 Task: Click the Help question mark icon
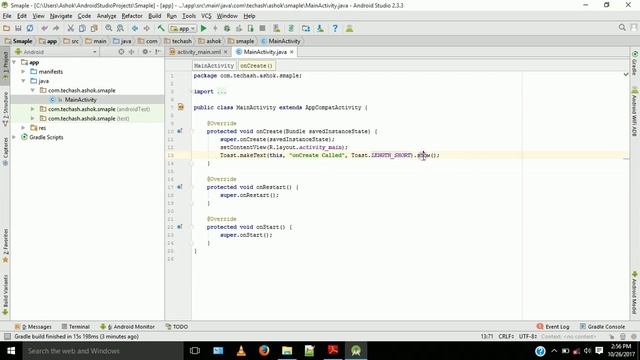pyautogui.click(x=335, y=28)
